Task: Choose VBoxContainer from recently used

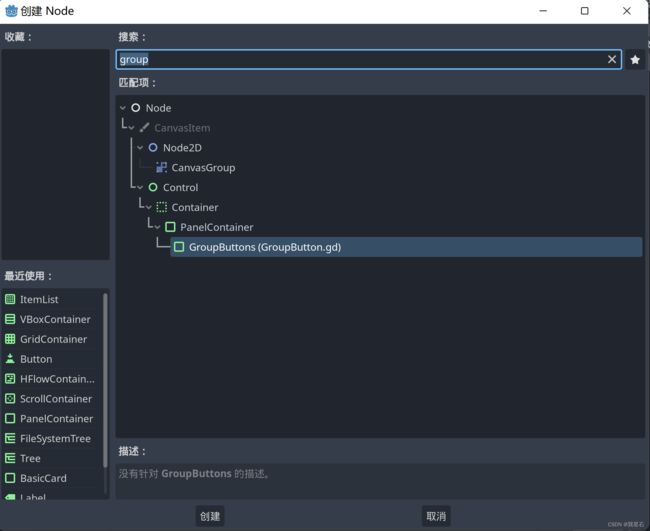Action: [55, 319]
